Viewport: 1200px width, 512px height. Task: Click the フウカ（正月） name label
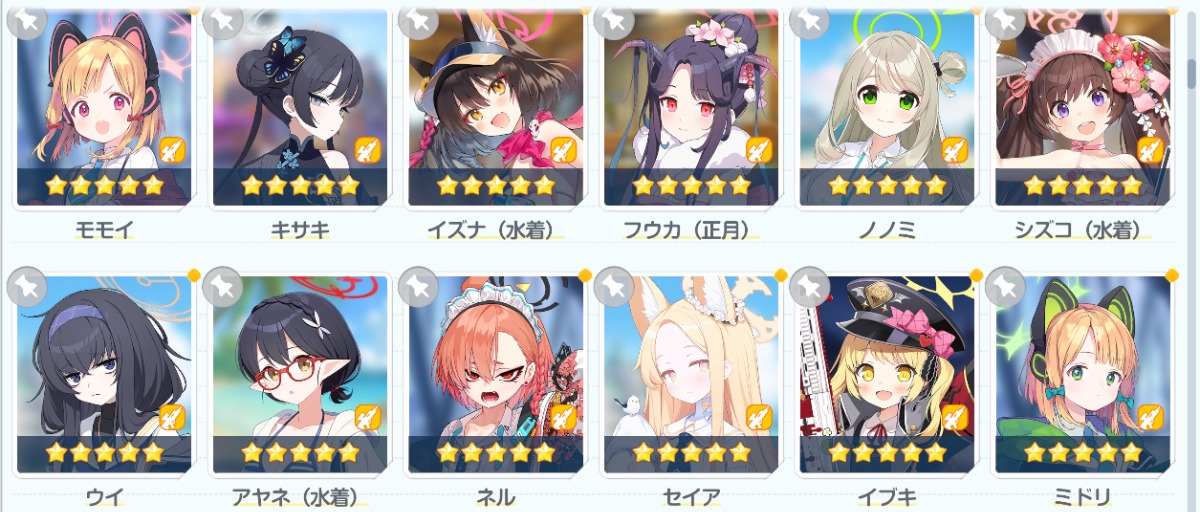pos(691,230)
